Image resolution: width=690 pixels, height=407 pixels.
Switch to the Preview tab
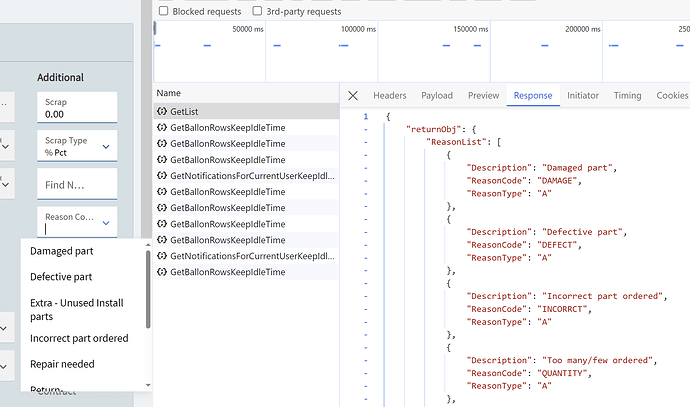click(483, 96)
